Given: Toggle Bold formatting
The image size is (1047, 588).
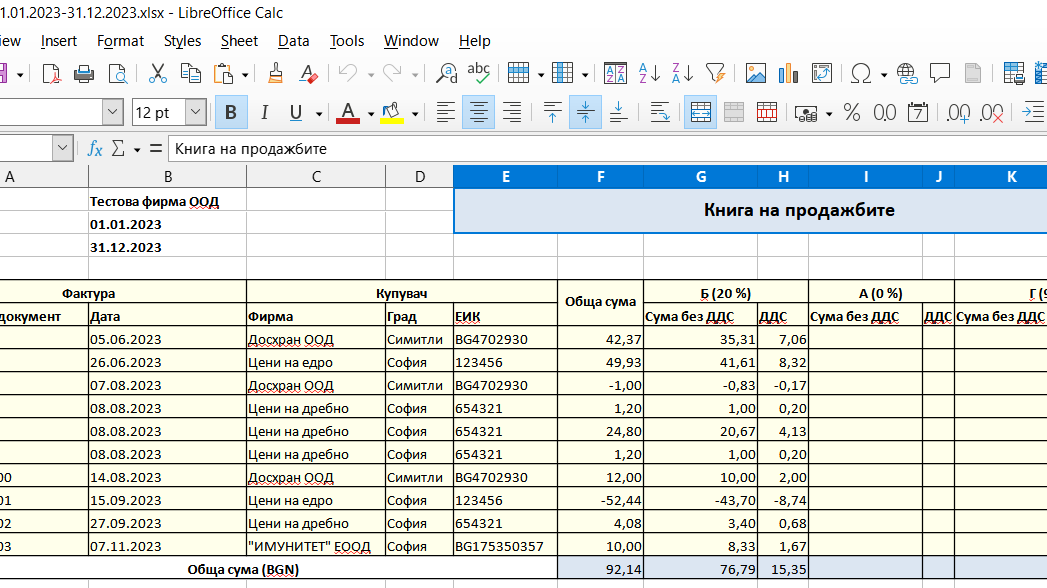Looking at the screenshot, I should [x=231, y=113].
